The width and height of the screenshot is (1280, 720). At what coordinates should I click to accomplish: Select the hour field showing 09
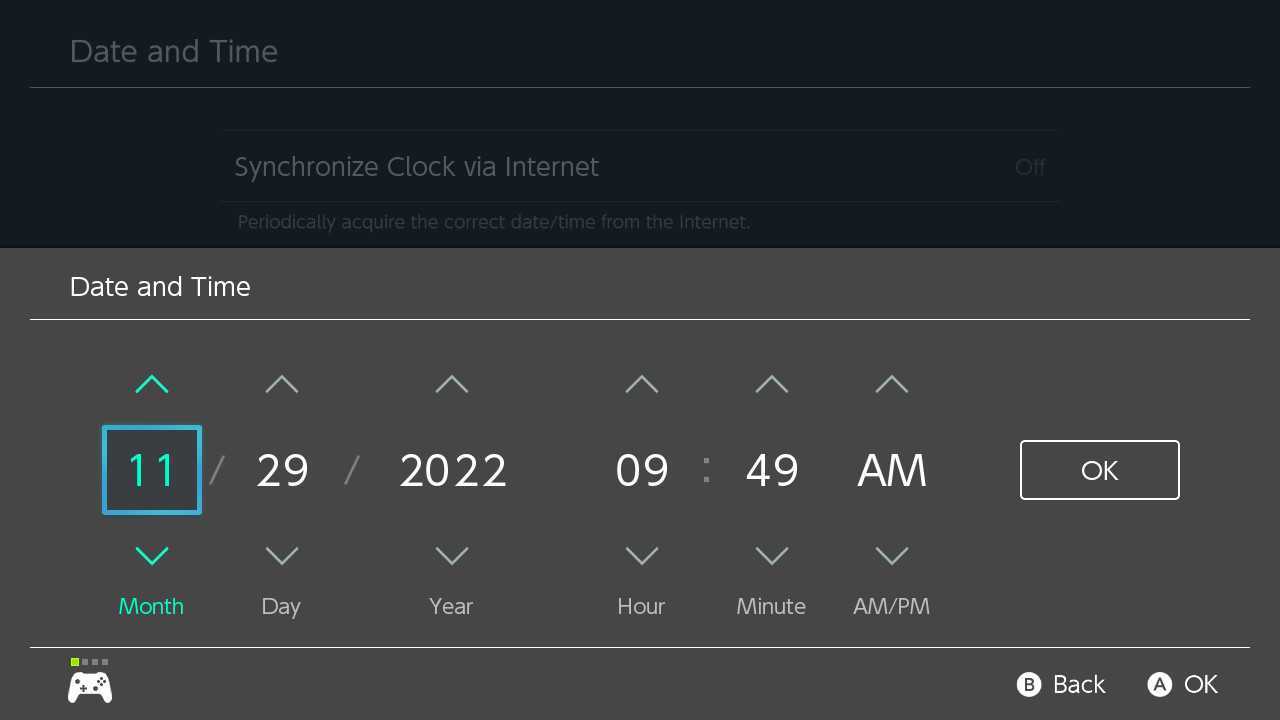pos(642,470)
